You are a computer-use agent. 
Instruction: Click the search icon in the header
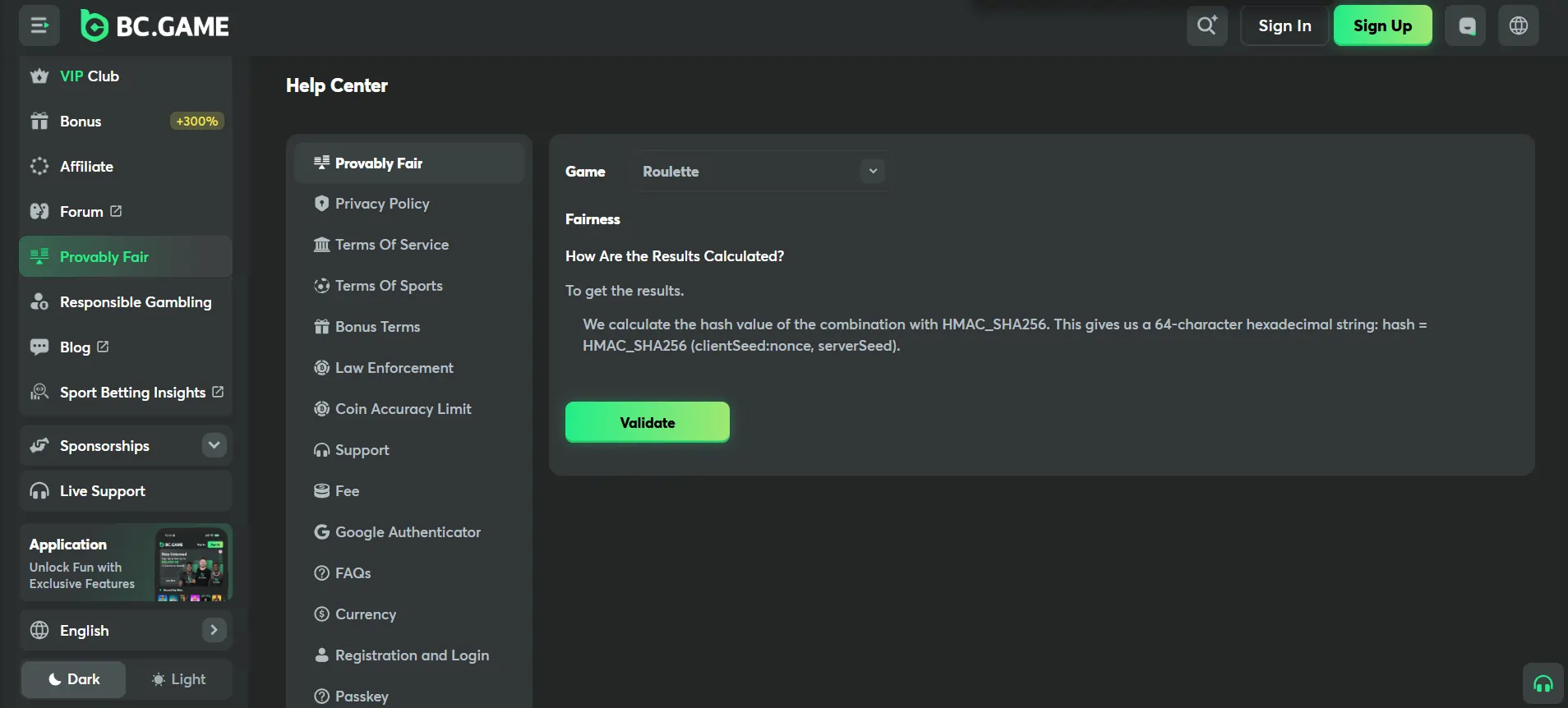[x=1206, y=25]
